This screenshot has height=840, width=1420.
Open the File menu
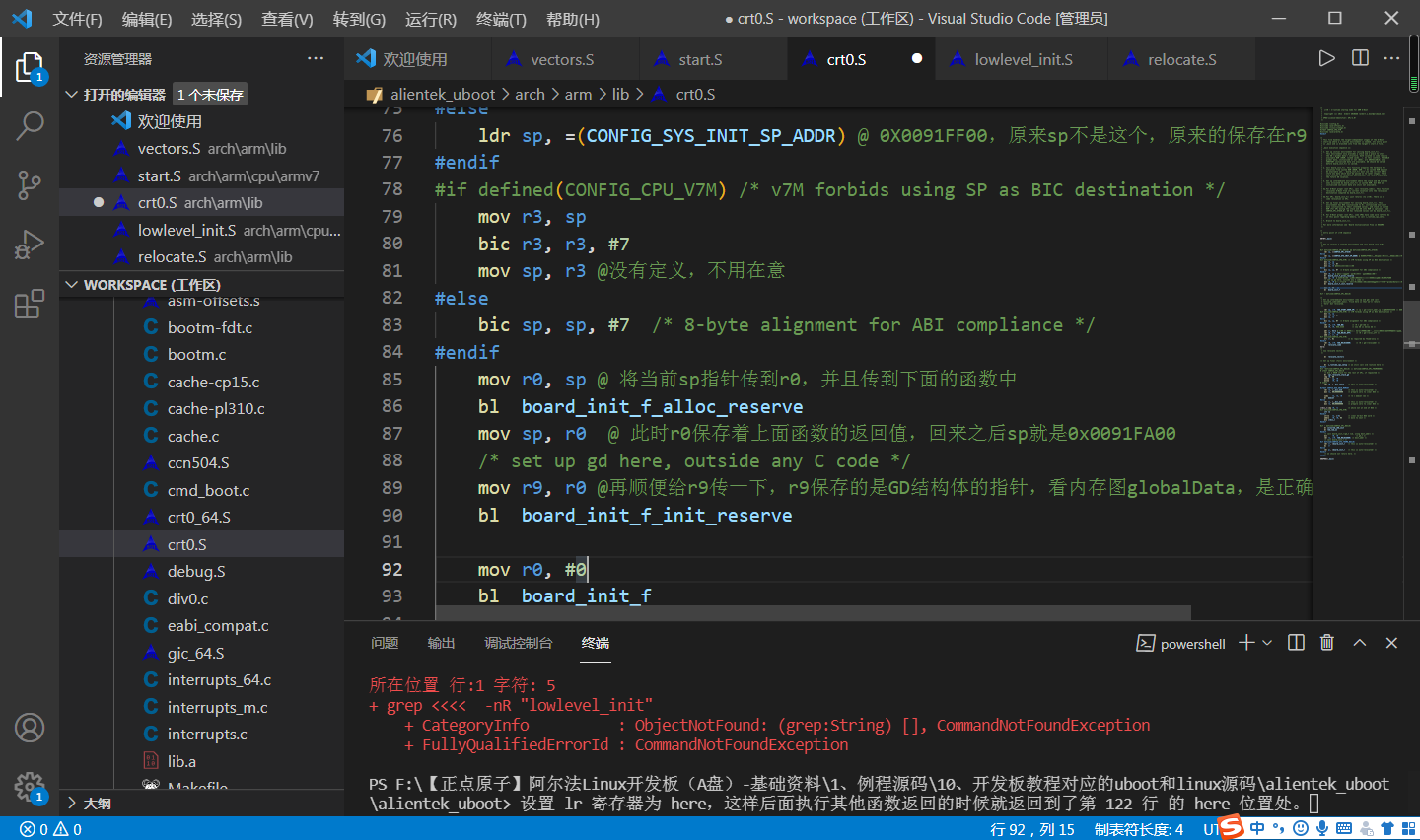coord(77,19)
